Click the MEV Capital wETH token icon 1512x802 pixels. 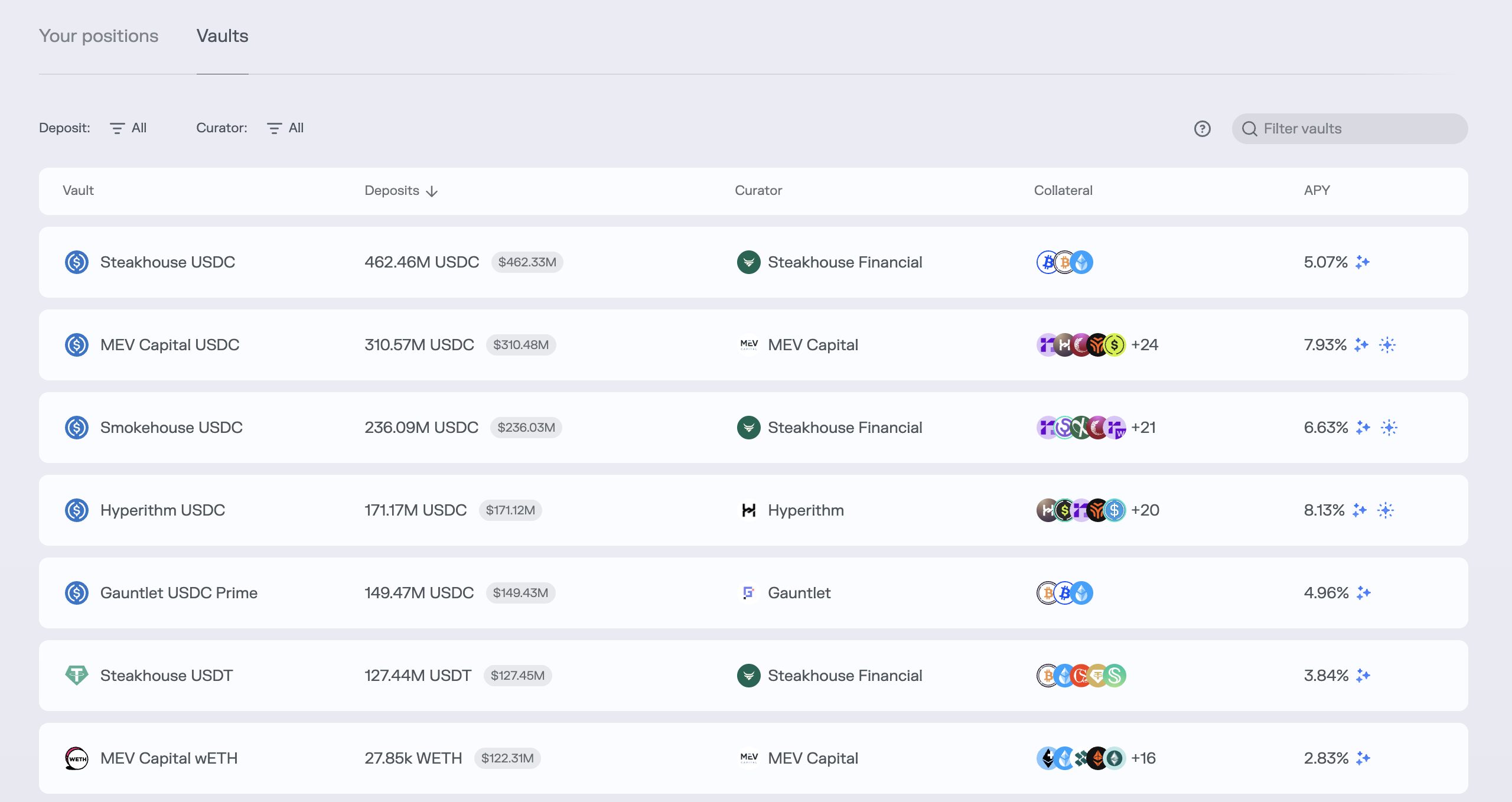point(77,758)
